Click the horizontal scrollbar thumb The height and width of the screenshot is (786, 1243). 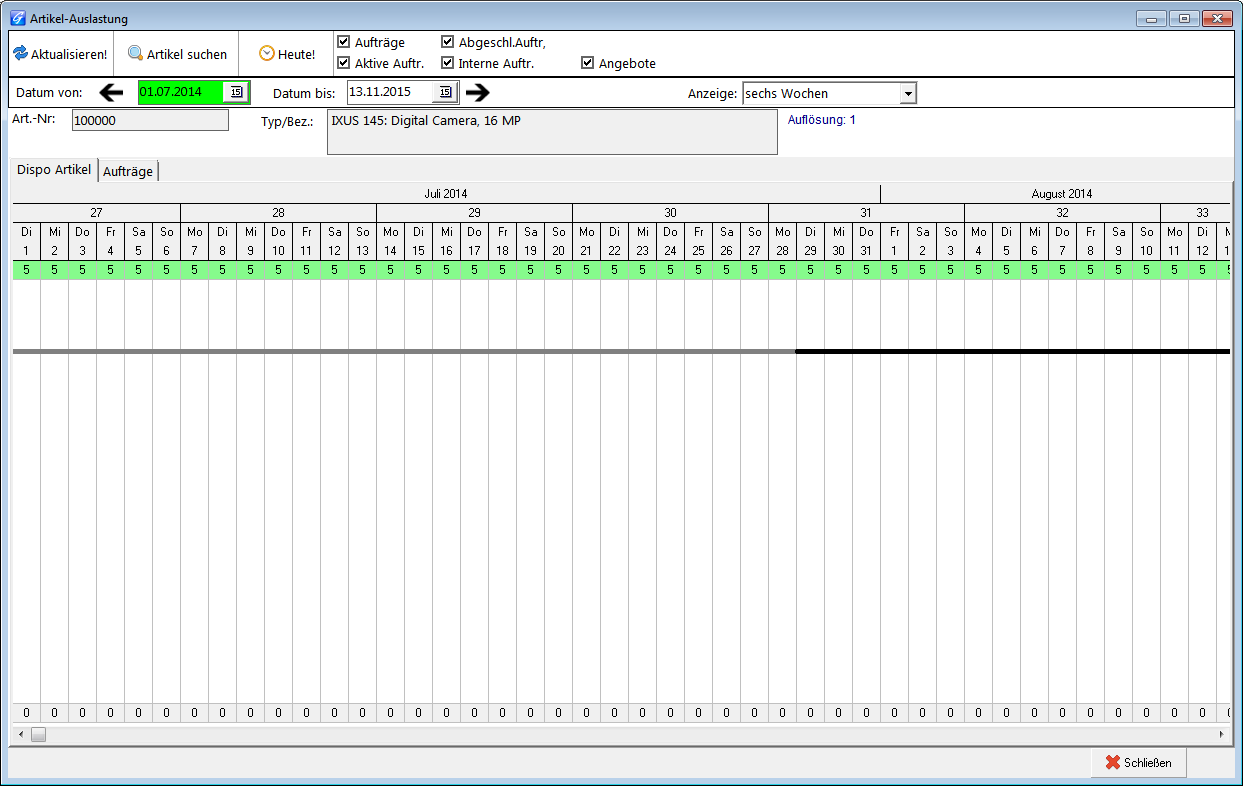(x=38, y=734)
